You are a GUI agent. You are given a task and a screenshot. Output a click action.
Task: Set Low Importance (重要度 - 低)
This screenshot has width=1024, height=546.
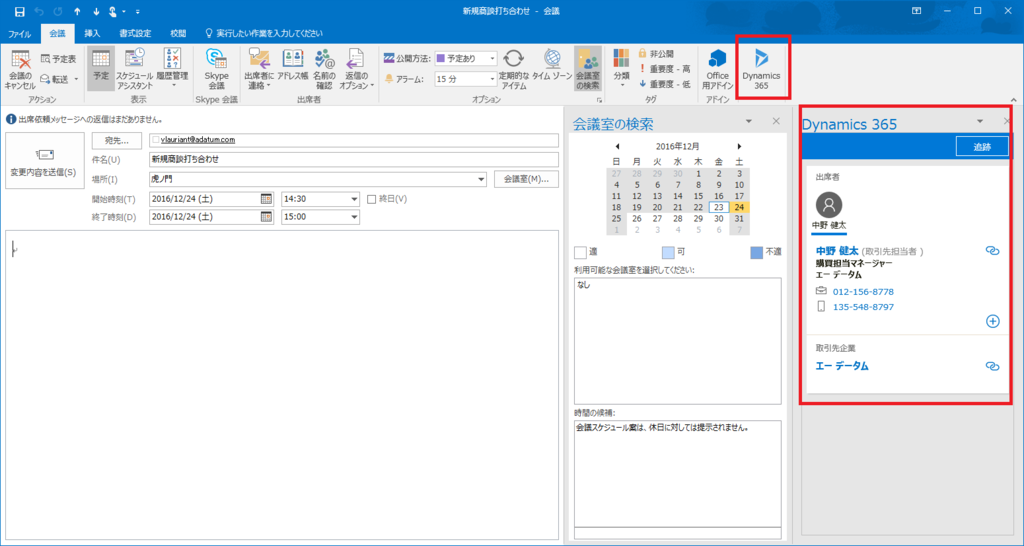[x=664, y=84]
